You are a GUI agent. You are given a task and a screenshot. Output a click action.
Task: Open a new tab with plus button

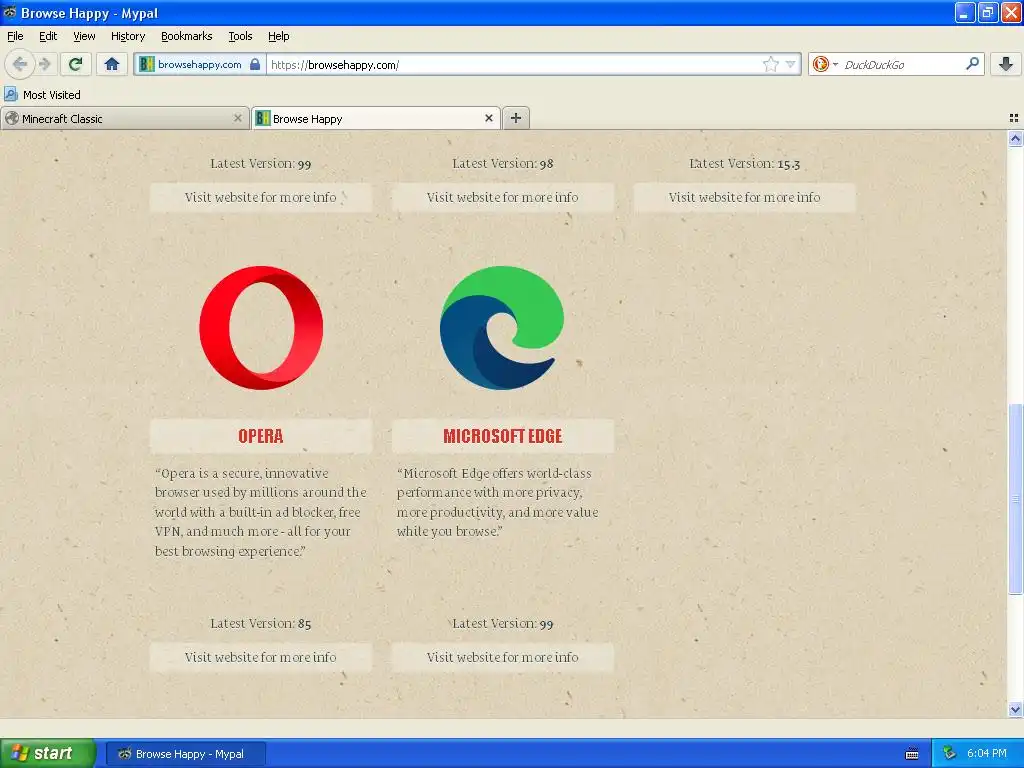(515, 118)
